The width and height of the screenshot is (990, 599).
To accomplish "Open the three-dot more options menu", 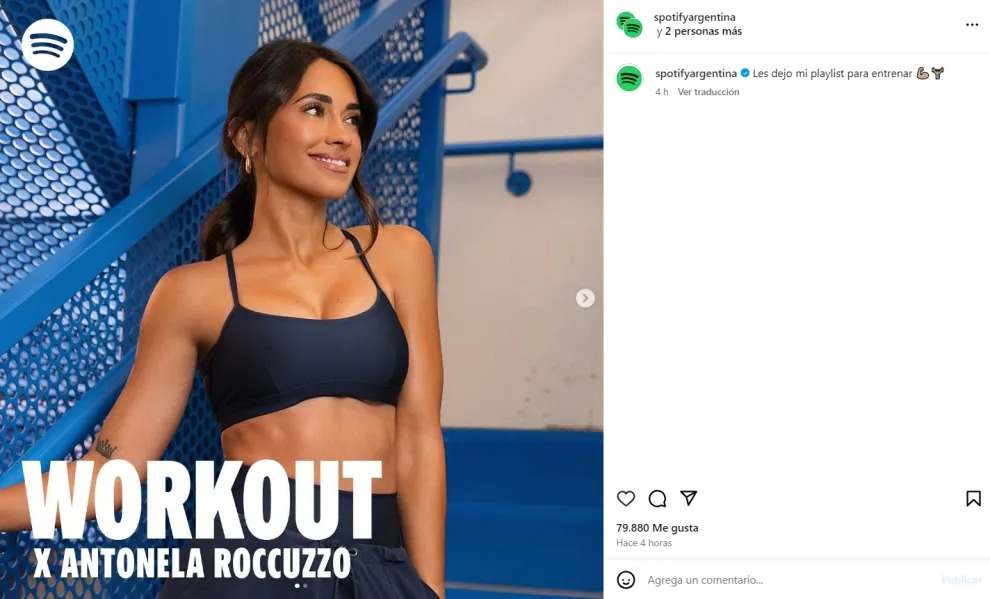I will [x=972, y=25].
